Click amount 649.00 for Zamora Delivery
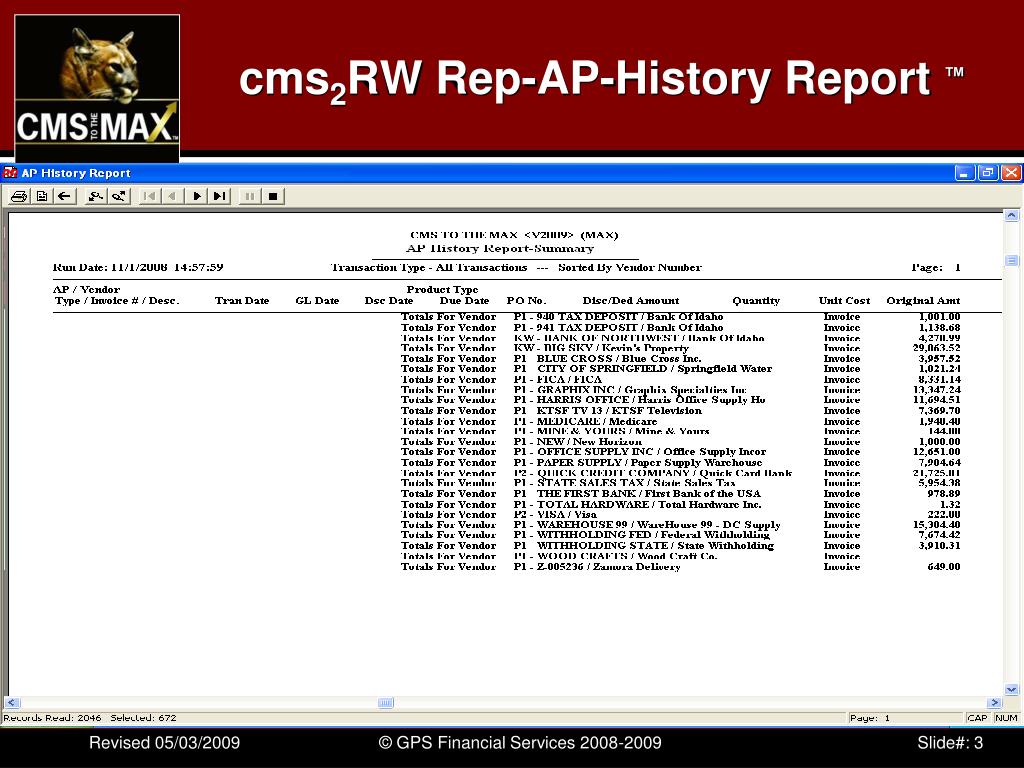Image resolution: width=1024 pixels, height=768 pixels. (944, 567)
